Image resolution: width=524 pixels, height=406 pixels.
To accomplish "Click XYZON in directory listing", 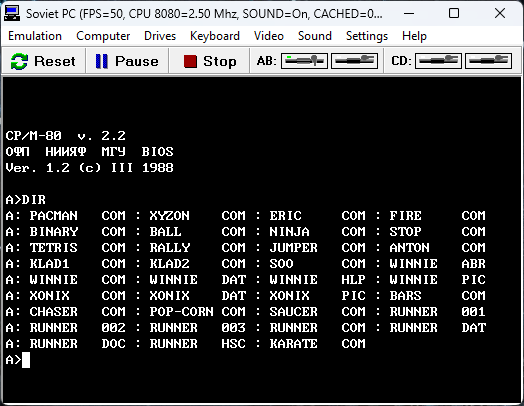I will click(x=169, y=216).
